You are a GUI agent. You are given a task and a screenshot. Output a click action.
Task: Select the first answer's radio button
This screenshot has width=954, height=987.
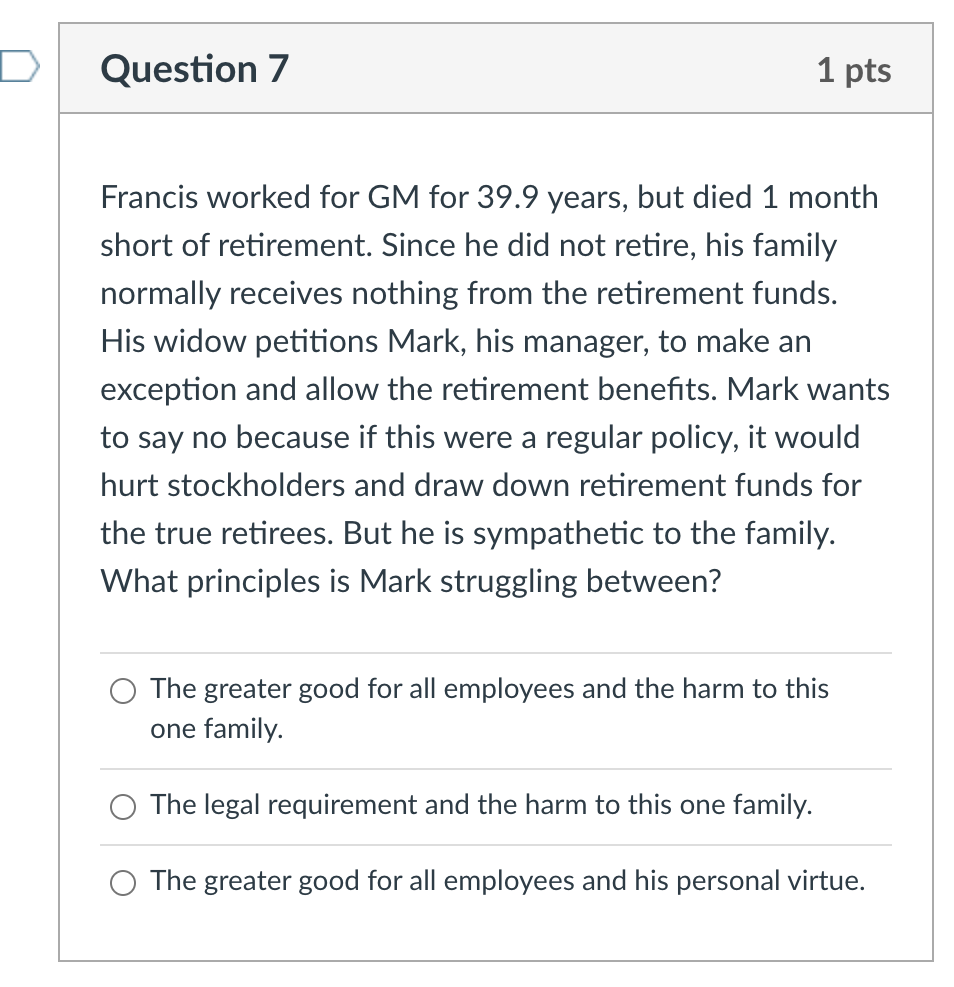[122, 690]
